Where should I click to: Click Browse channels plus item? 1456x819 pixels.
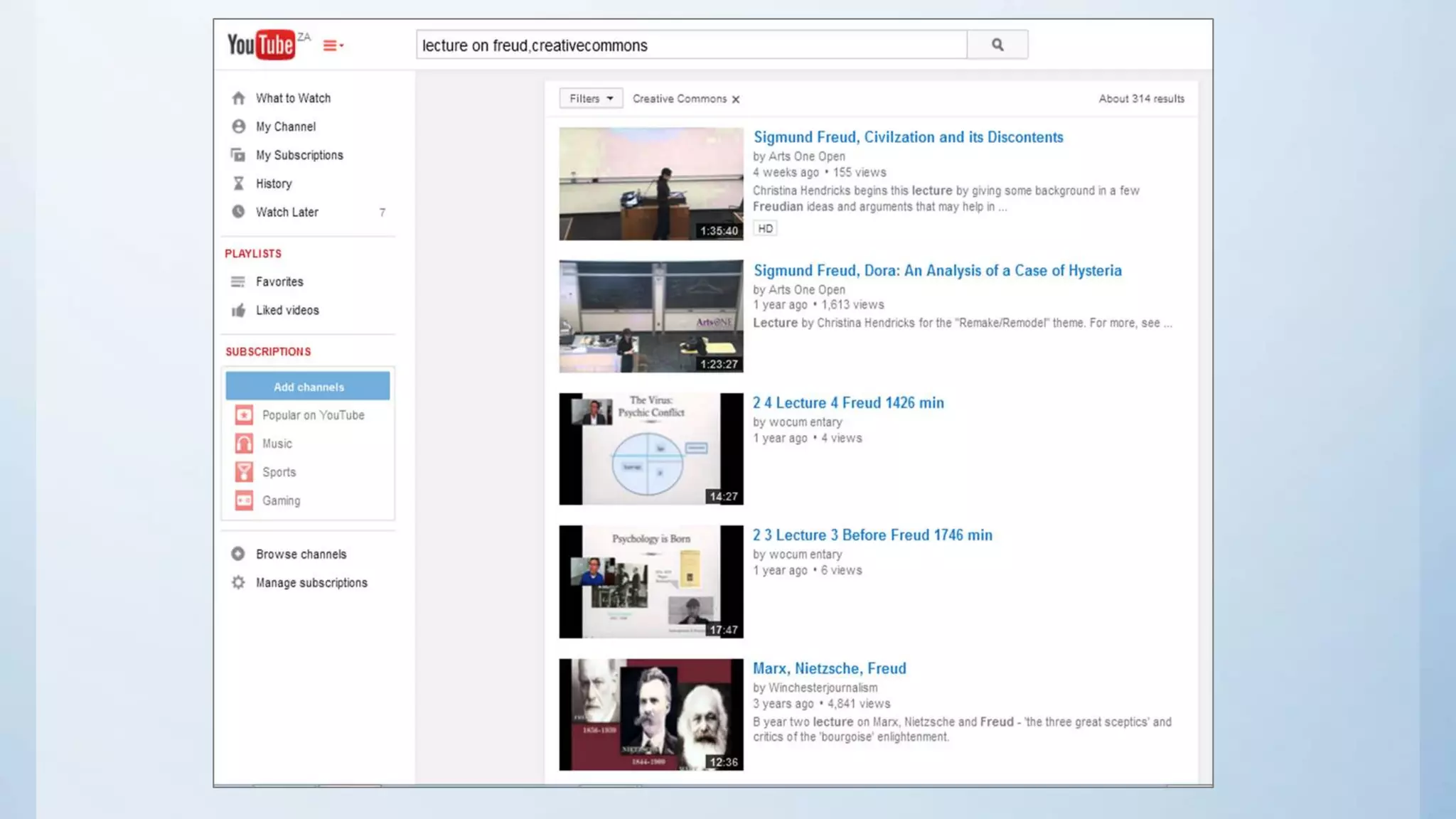click(300, 554)
